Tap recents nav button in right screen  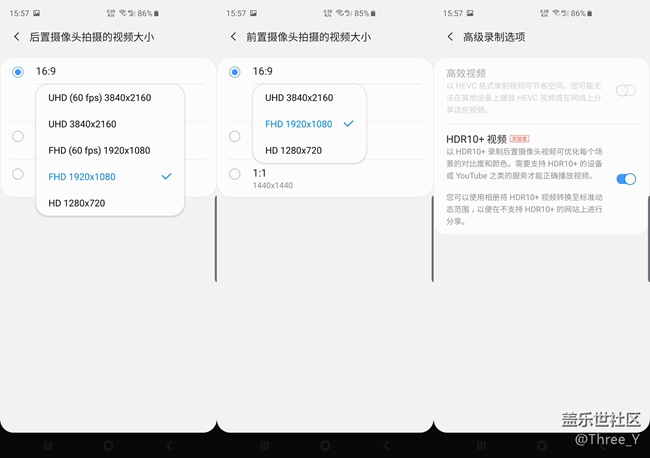(482, 446)
